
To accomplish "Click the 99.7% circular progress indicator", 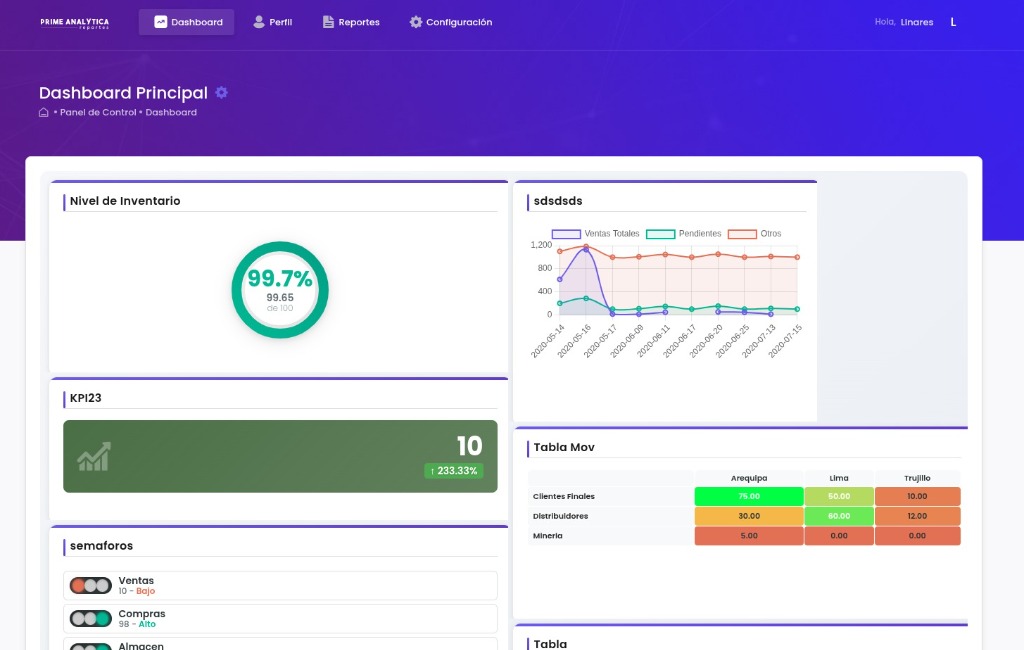I will coord(280,289).
